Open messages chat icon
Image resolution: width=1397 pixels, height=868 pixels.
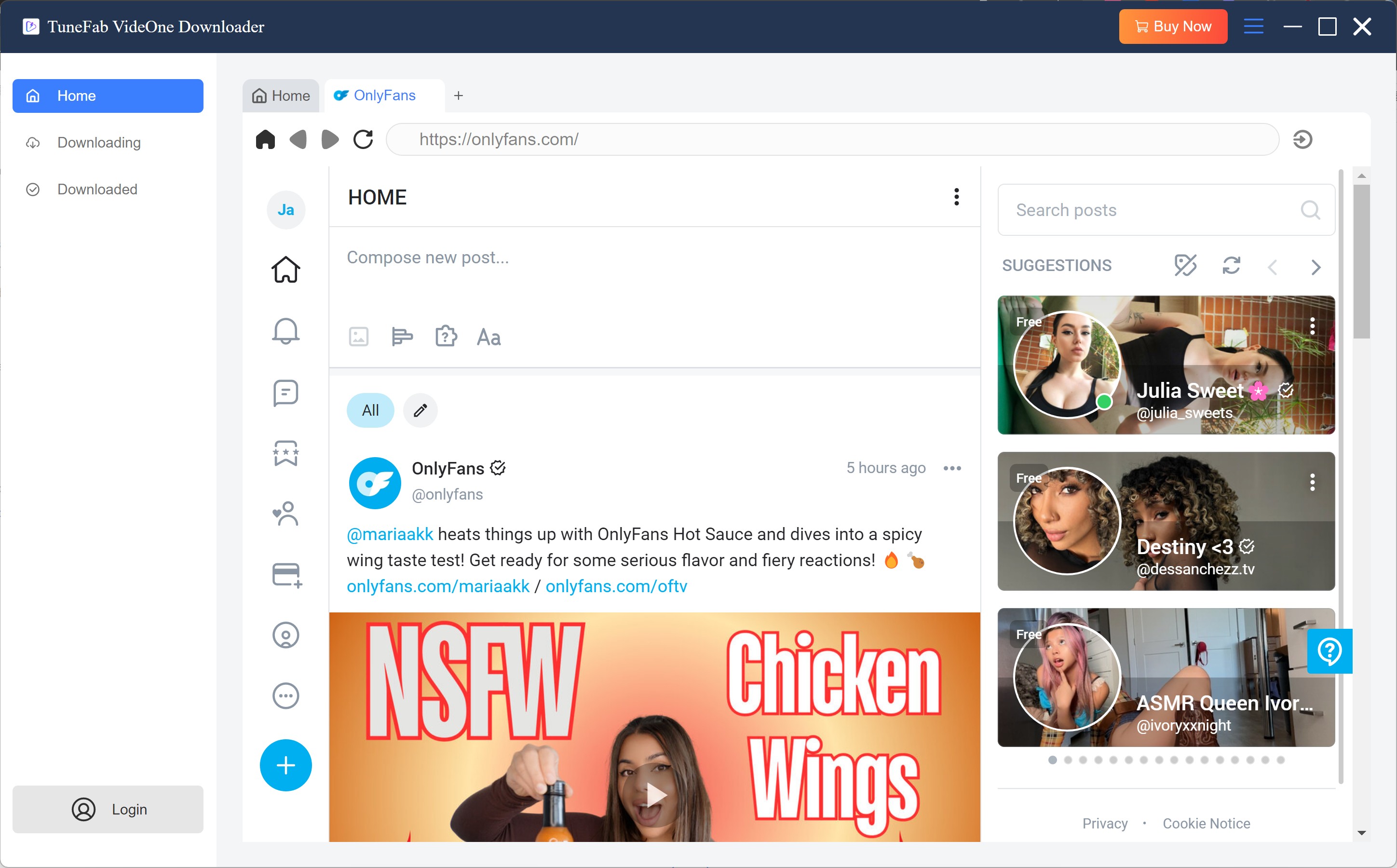[286, 393]
